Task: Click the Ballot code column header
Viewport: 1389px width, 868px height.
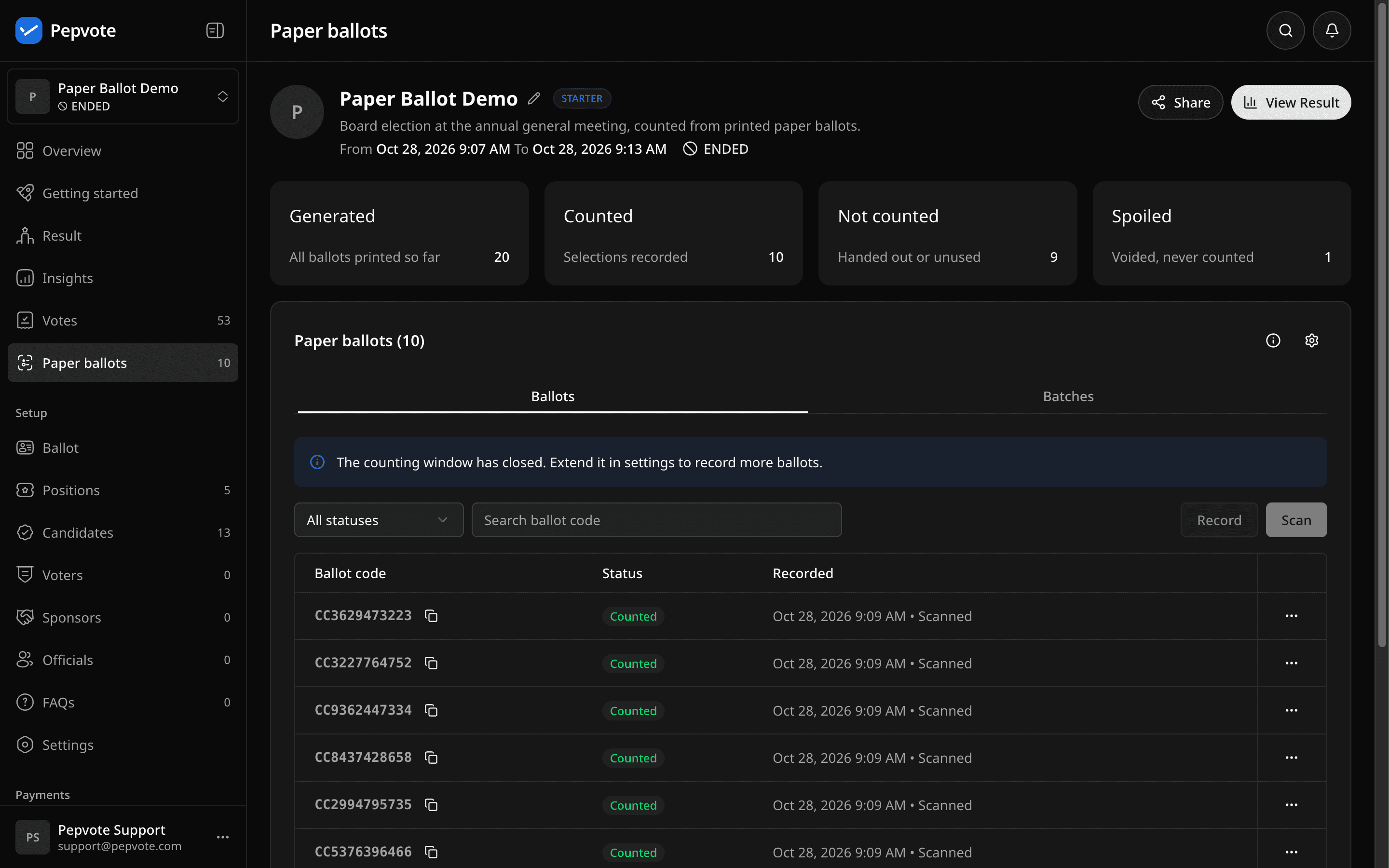Action: click(350, 573)
